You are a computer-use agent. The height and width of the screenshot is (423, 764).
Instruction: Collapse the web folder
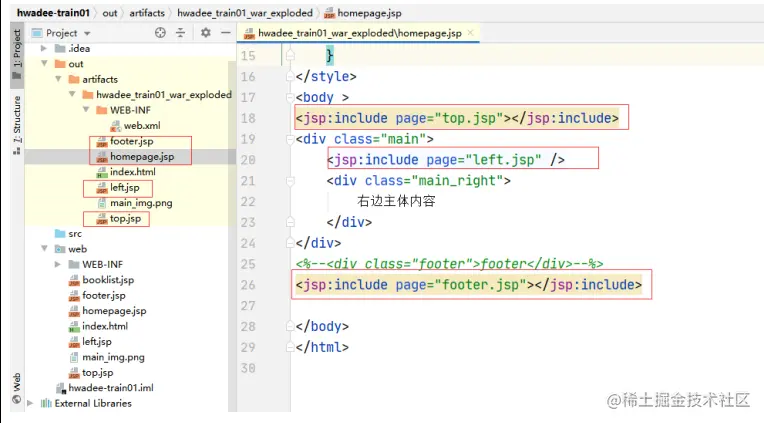[44, 249]
